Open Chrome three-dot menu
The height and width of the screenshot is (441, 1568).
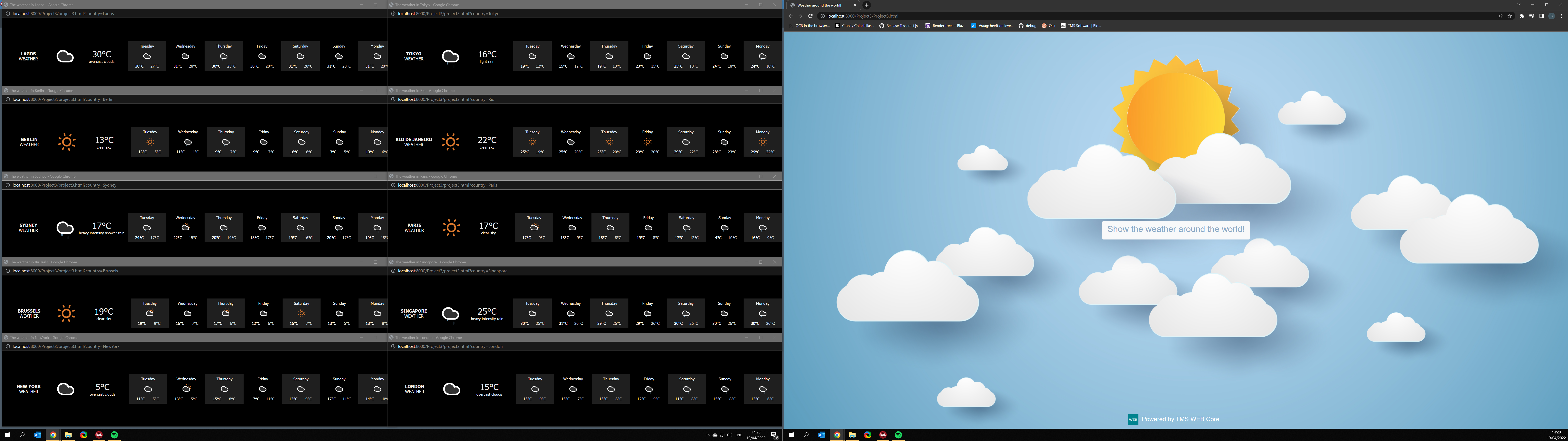1561,16
